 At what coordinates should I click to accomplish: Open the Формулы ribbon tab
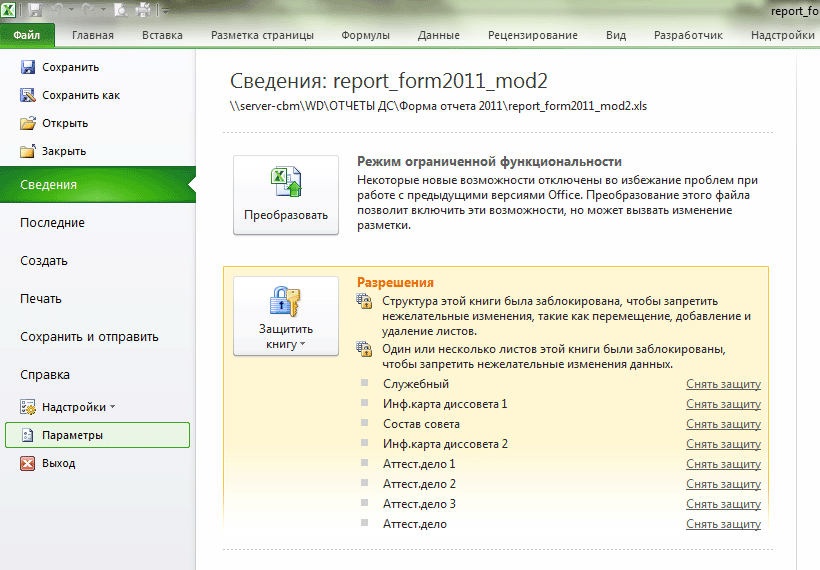coord(366,35)
